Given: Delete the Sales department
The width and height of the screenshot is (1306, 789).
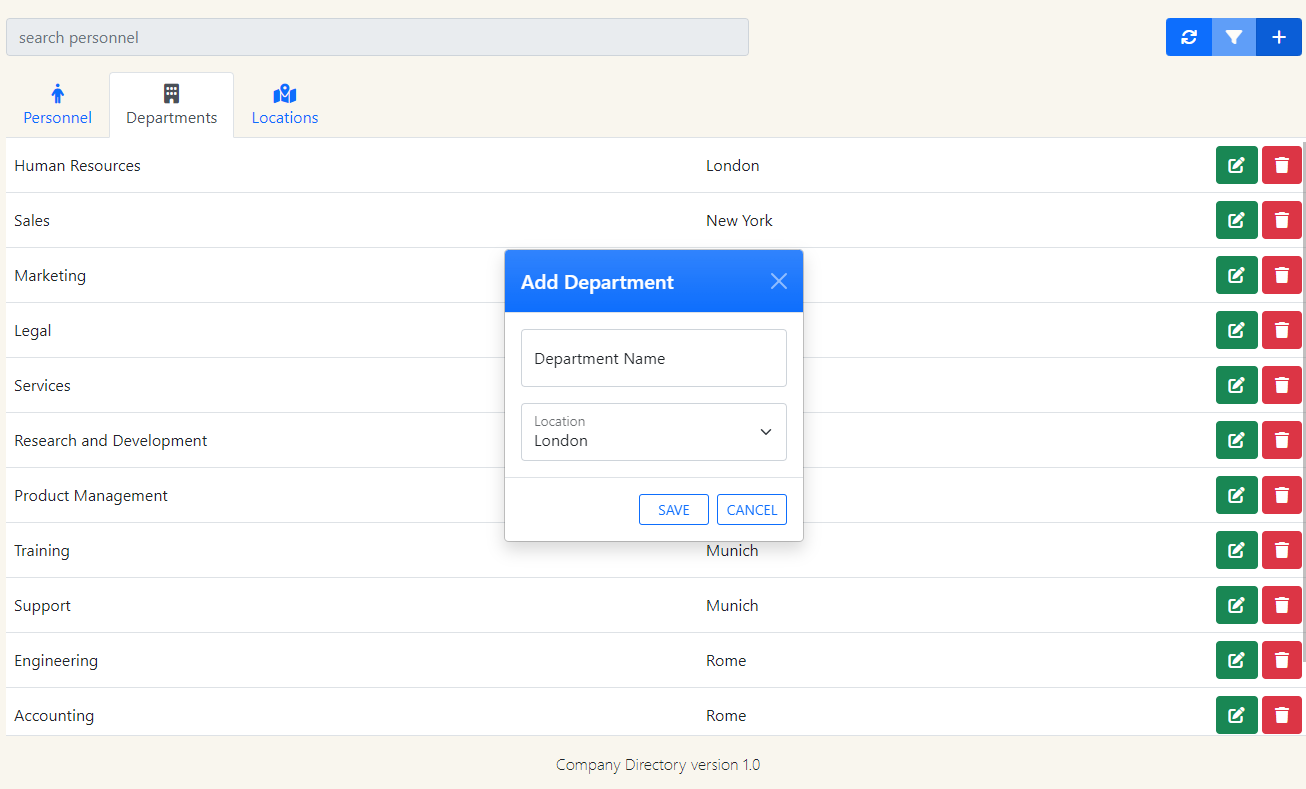Looking at the screenshot, I should click(x=1281, y=220).
